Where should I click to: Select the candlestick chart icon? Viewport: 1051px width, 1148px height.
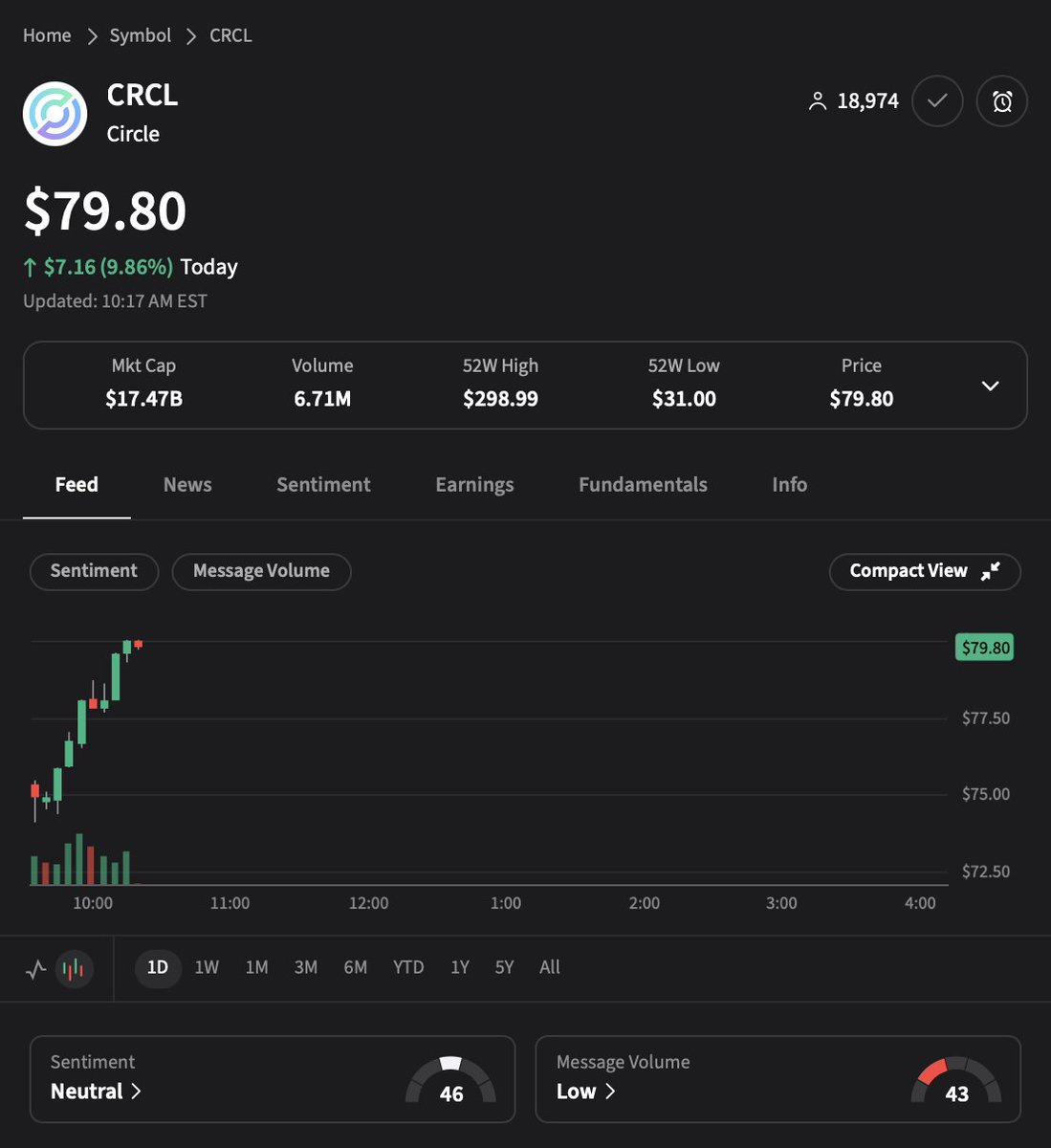74,969
